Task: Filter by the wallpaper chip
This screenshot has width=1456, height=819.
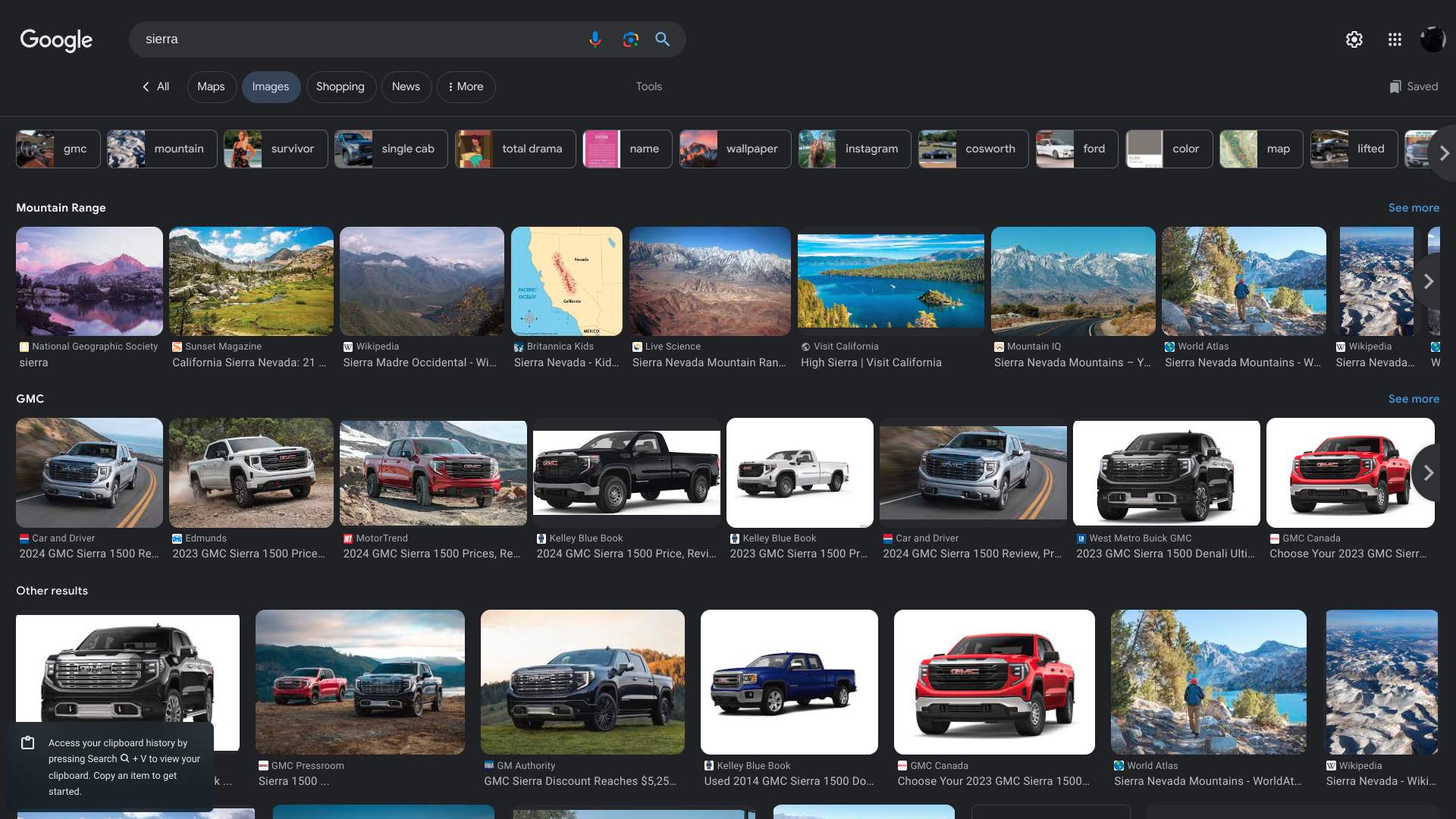Action: pyautogui.click(x=735, y=149)
